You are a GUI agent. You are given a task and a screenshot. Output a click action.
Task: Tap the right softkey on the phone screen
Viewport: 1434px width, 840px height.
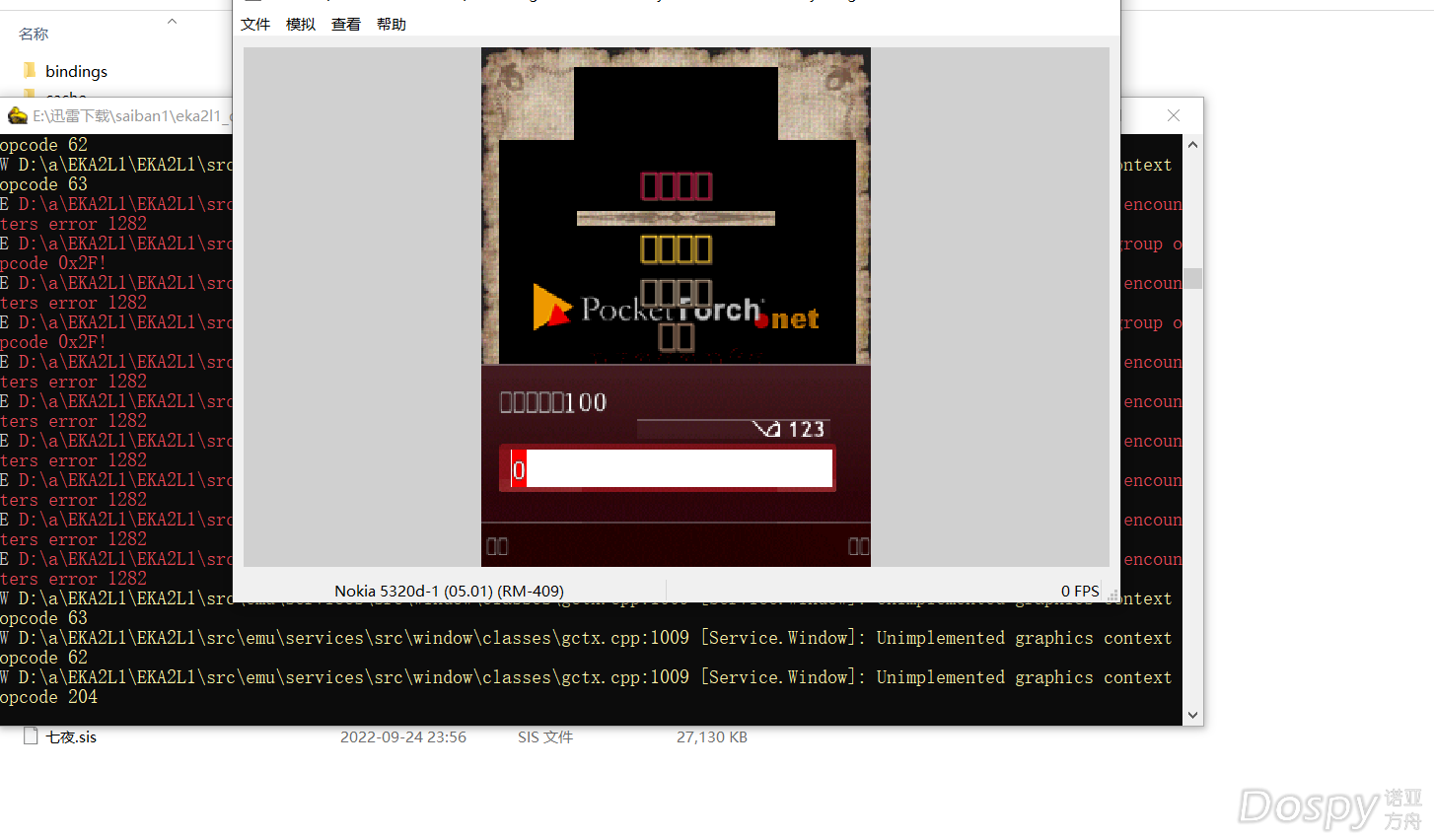pyautogui.click(x=859, y=546)
